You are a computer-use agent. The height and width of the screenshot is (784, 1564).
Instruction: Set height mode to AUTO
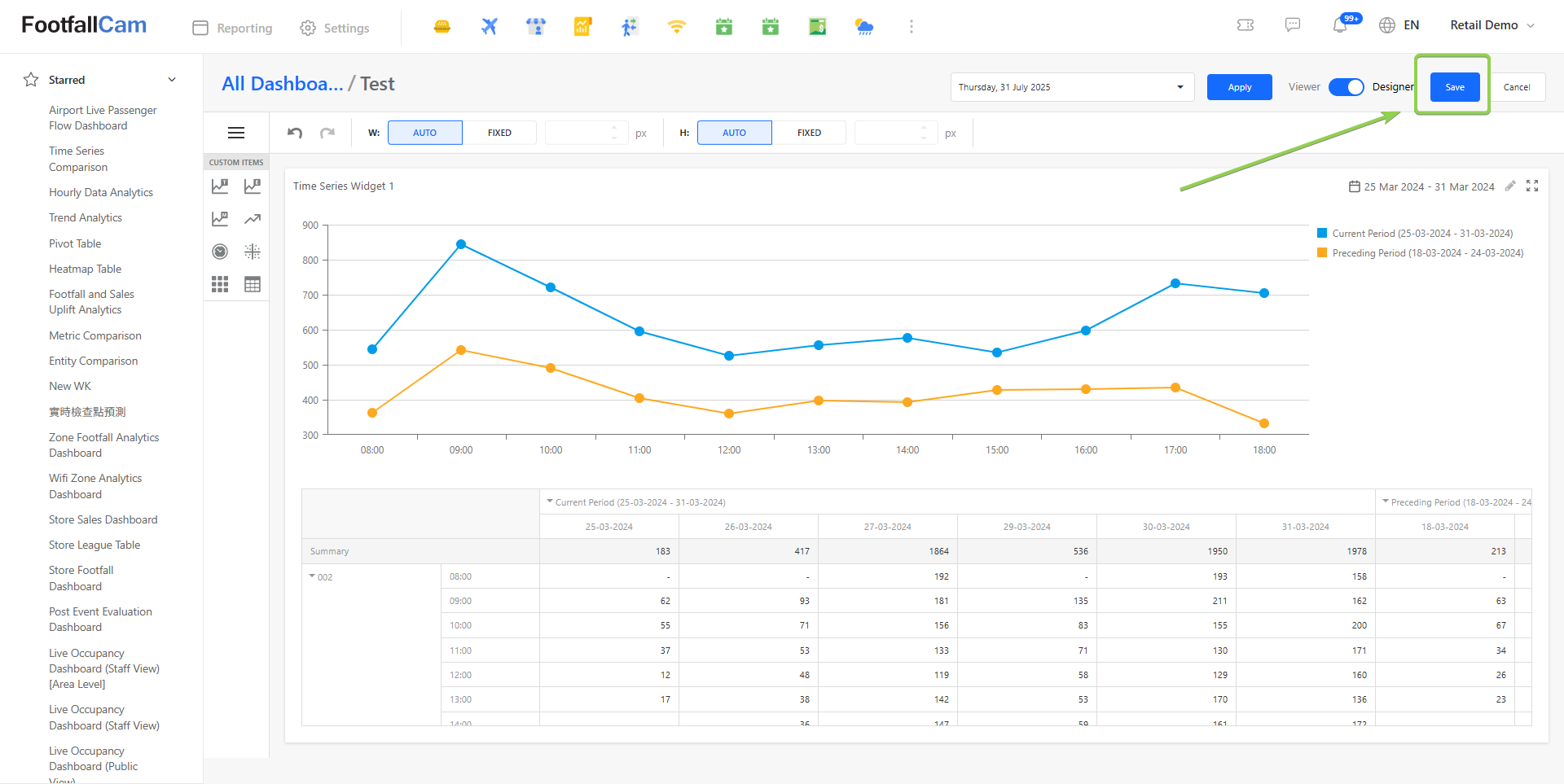click(734, 133)
